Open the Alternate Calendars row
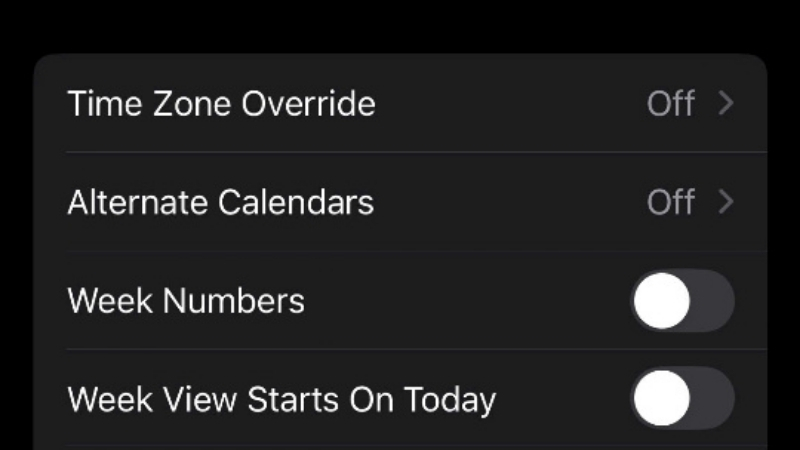This screenshot has width=800, height=450. pyautogui.click(x=401, y=202)
